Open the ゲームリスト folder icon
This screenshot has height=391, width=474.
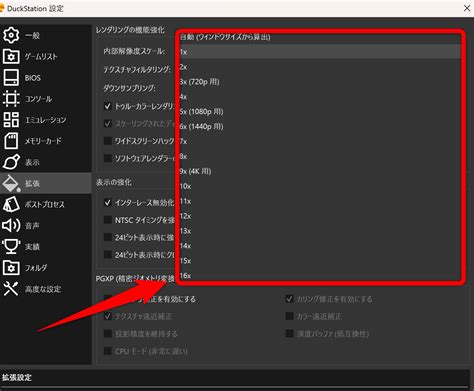tap(11, 56)
